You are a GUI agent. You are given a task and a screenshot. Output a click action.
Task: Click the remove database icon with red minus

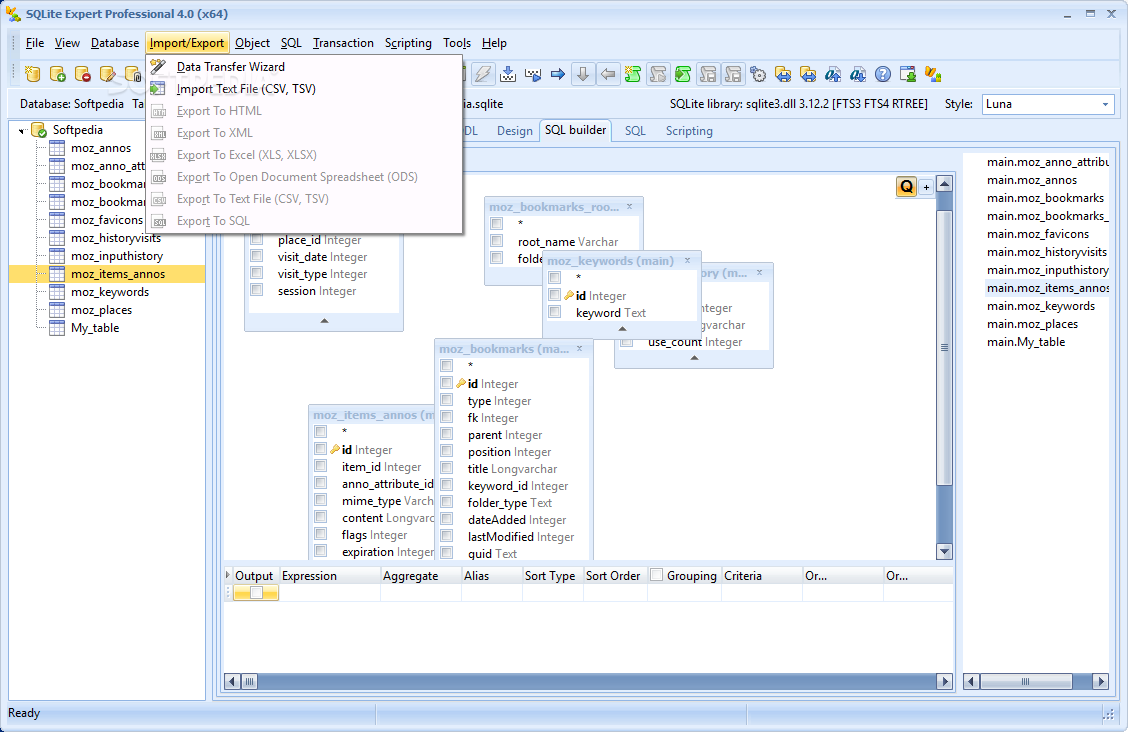83,74
